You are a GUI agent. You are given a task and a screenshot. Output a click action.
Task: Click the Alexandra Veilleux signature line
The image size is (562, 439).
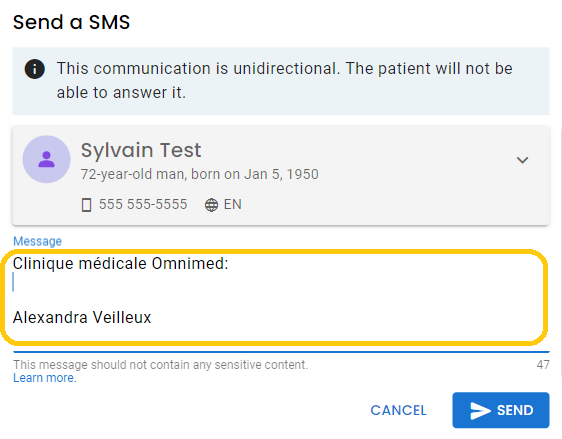point(82,318)
